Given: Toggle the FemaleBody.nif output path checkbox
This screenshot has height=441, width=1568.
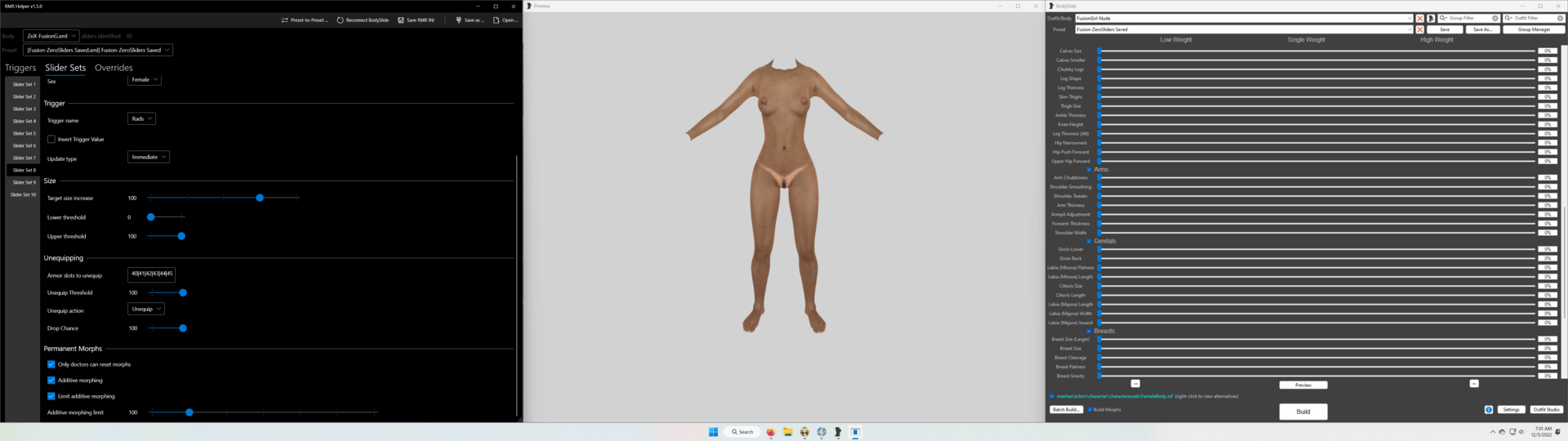Looking at the screenshot, I should (x=1052, y=396).
